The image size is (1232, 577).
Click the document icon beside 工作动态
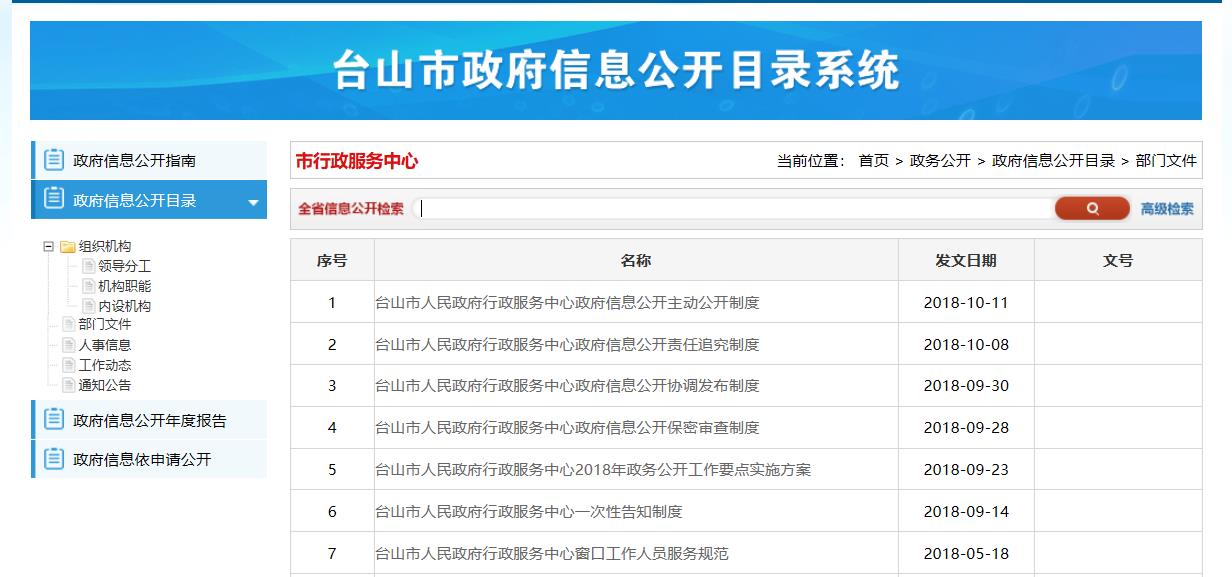tap(69, 365)
